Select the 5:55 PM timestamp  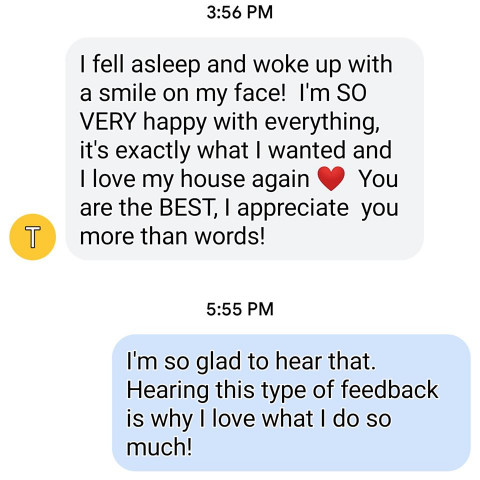240,309
